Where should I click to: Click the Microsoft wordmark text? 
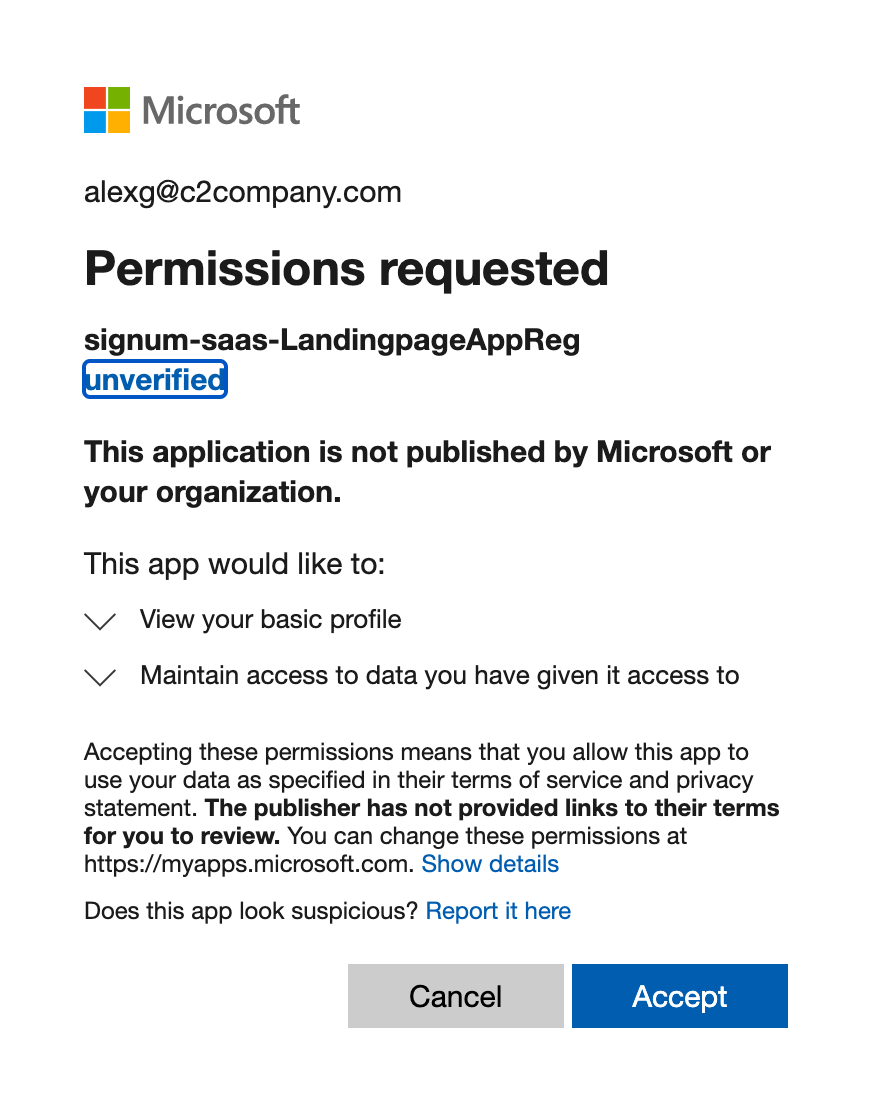click(x=221, y=110)
